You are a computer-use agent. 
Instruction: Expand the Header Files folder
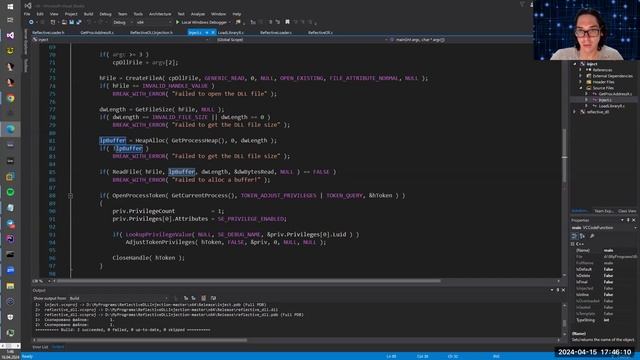pyautogui.click(x=580, y=82)
